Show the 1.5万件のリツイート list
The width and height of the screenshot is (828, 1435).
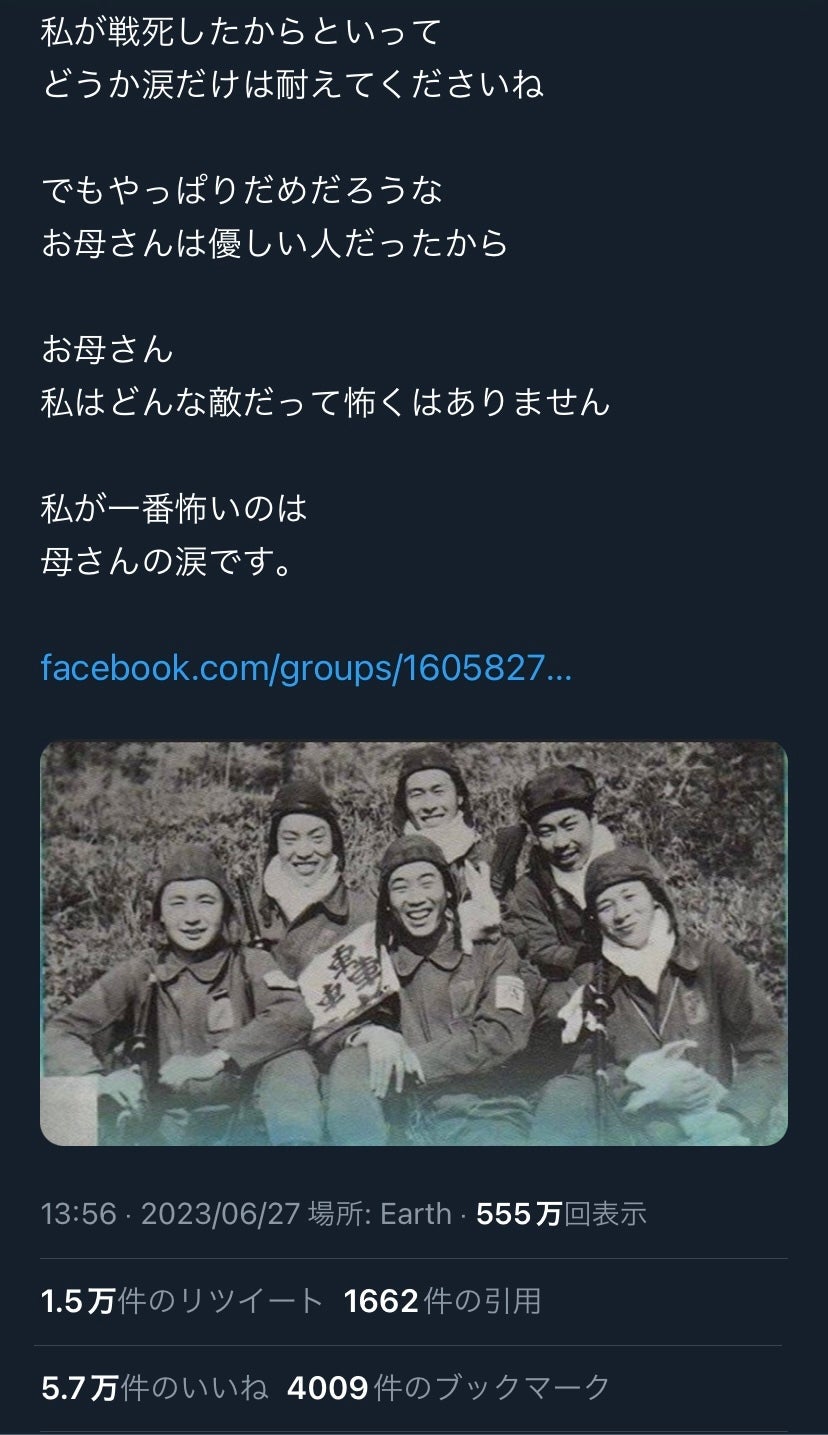(x=182, y=1301)
